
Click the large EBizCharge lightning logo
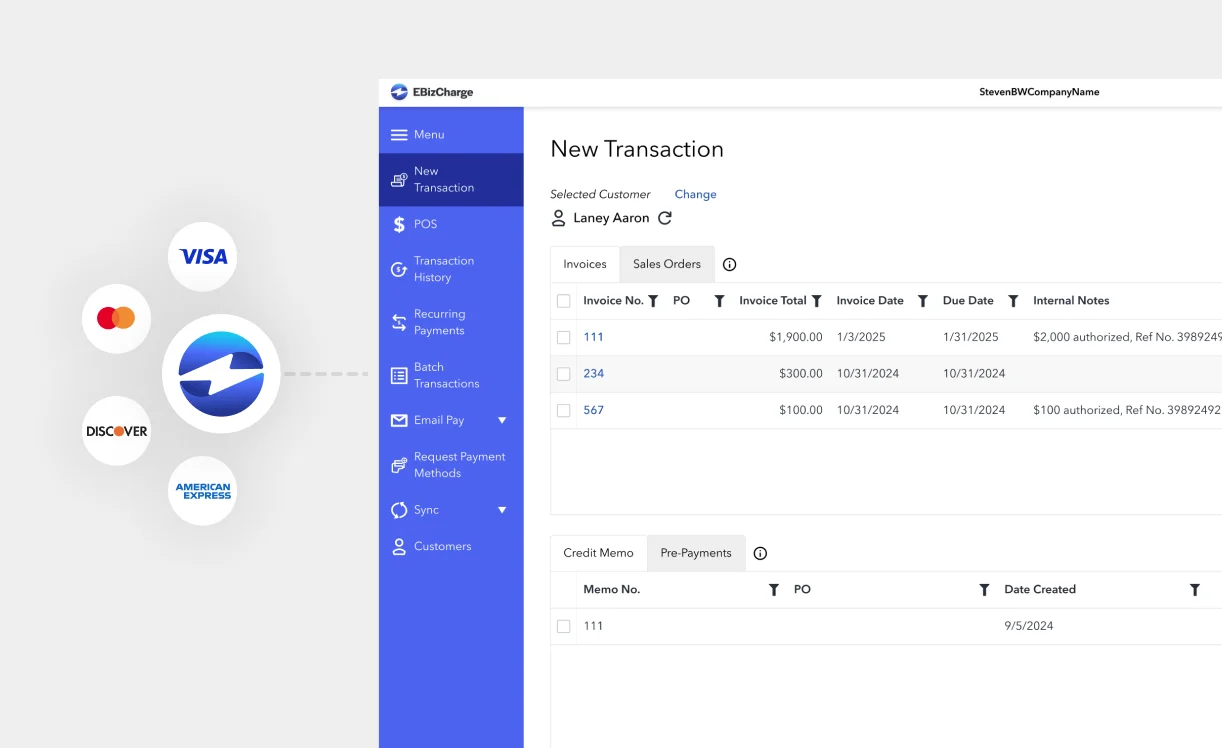pos(221,374)
